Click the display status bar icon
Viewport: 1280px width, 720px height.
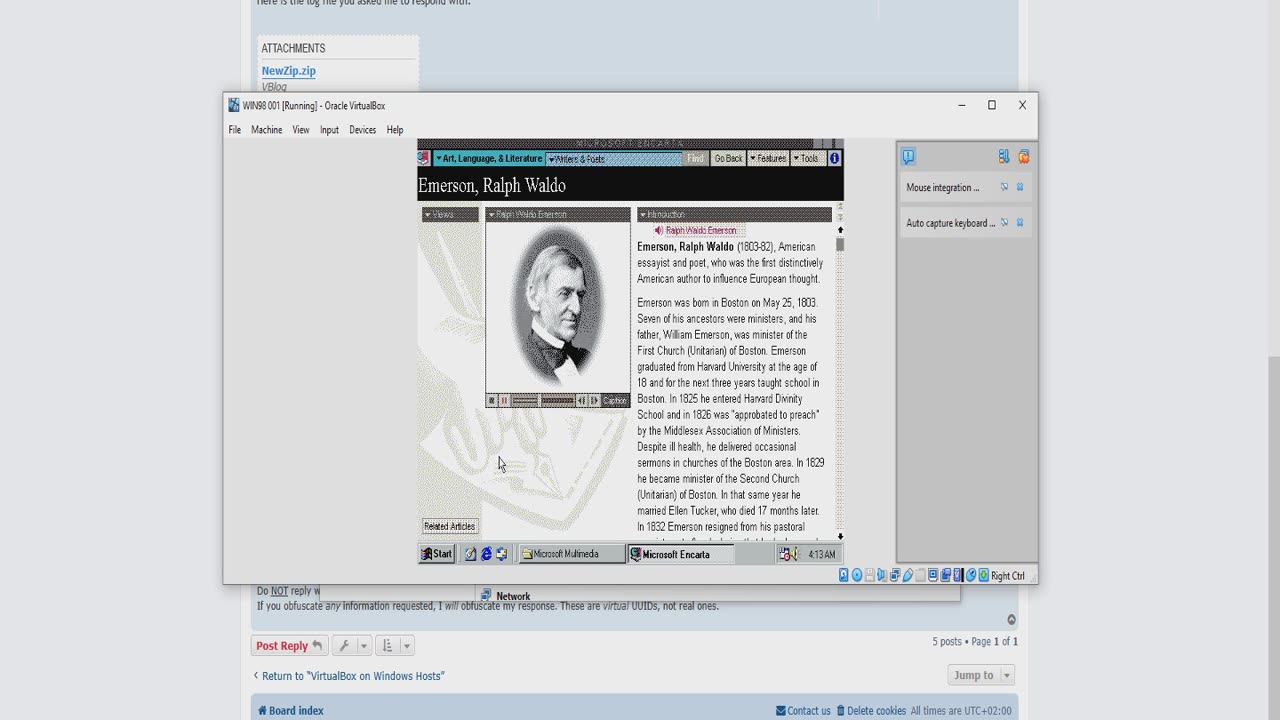932,575
